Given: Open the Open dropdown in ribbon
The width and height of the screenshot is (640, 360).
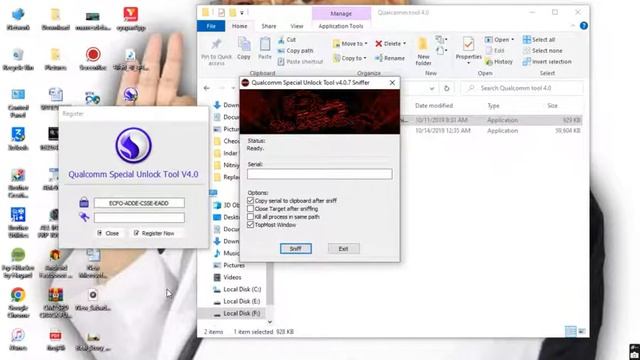Looking at the screenshot, I should [499, 40].
